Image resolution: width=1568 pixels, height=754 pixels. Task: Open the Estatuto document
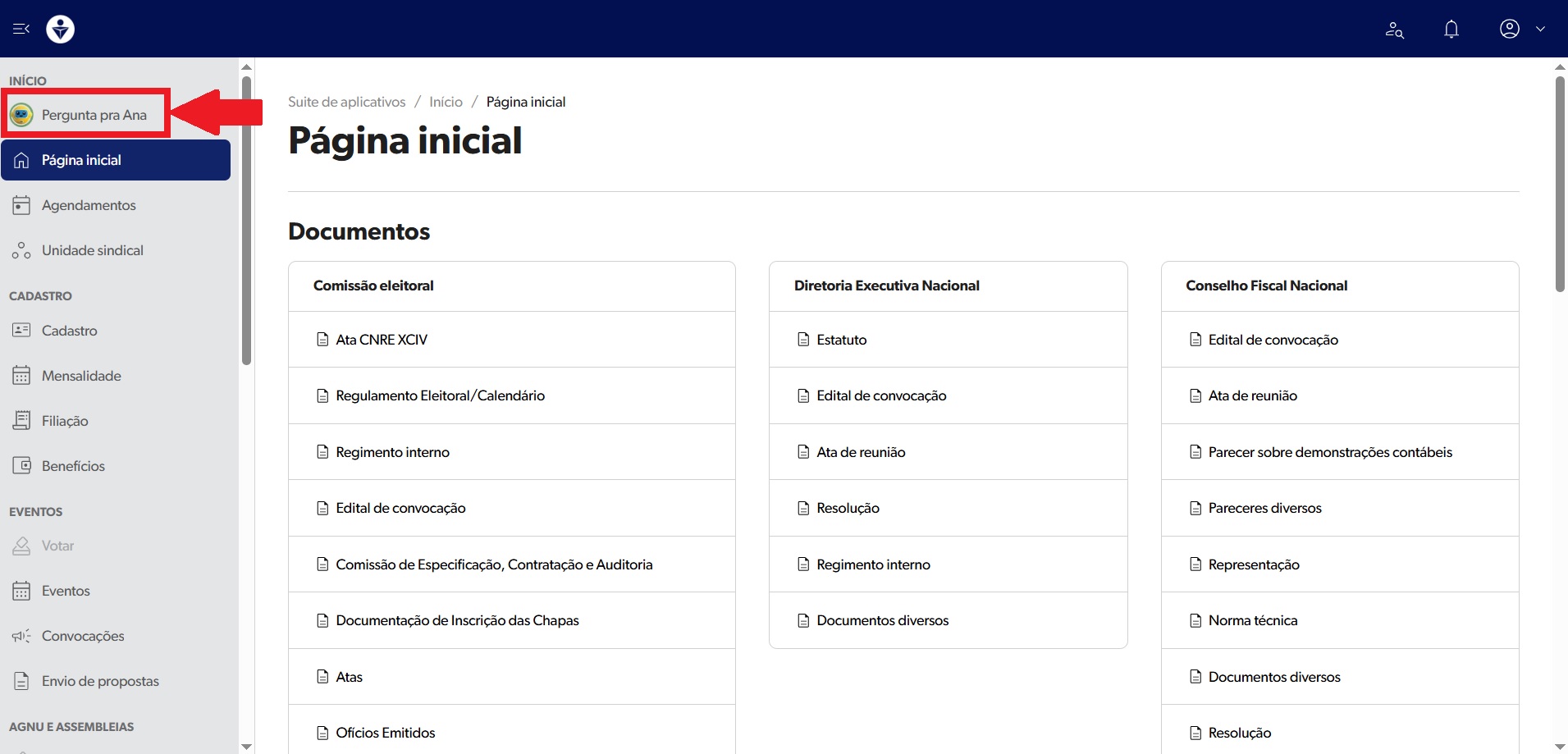tap(841, 340)
